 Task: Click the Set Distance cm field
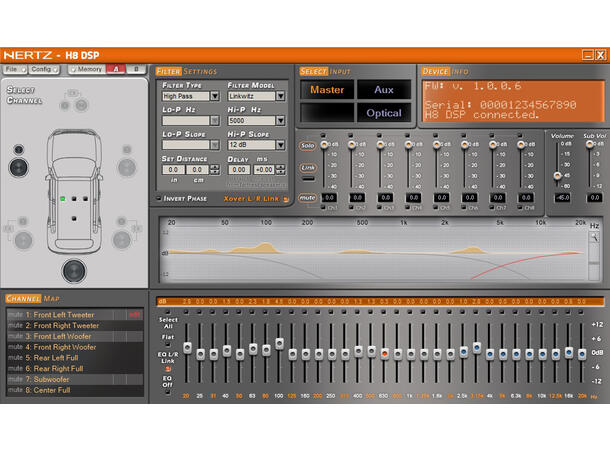[197, 170]
